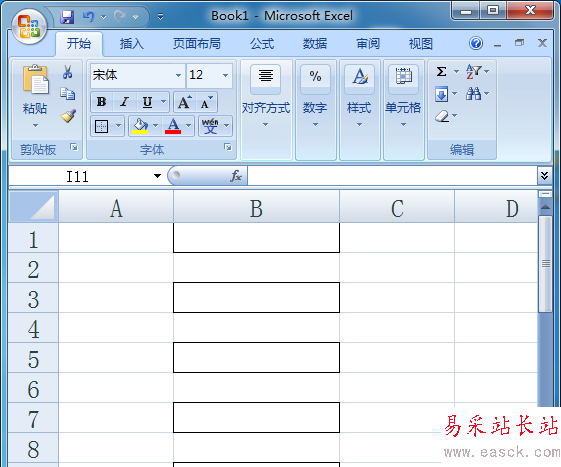This screenshot has height=467, width=561.
Task: Apply yellow fill color bucket
Action: pos(140,126)
